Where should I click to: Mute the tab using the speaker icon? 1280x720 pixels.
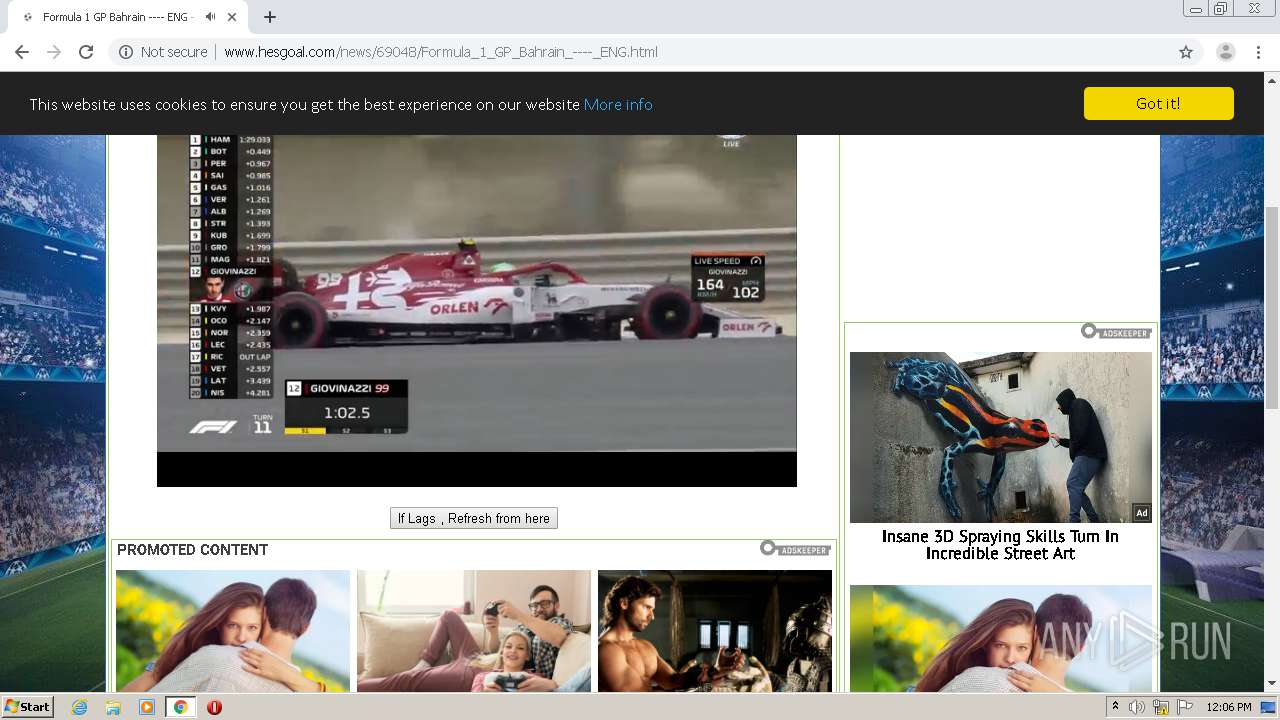click(x=210, y=17)
